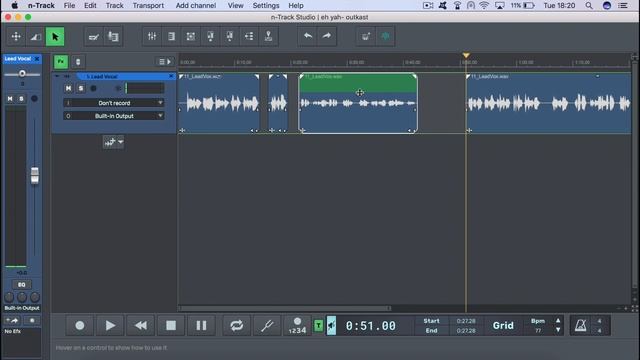Close the Lead Vocal track header
The height and width of the screenshot is (360, 640).
[x=171, y=76]
